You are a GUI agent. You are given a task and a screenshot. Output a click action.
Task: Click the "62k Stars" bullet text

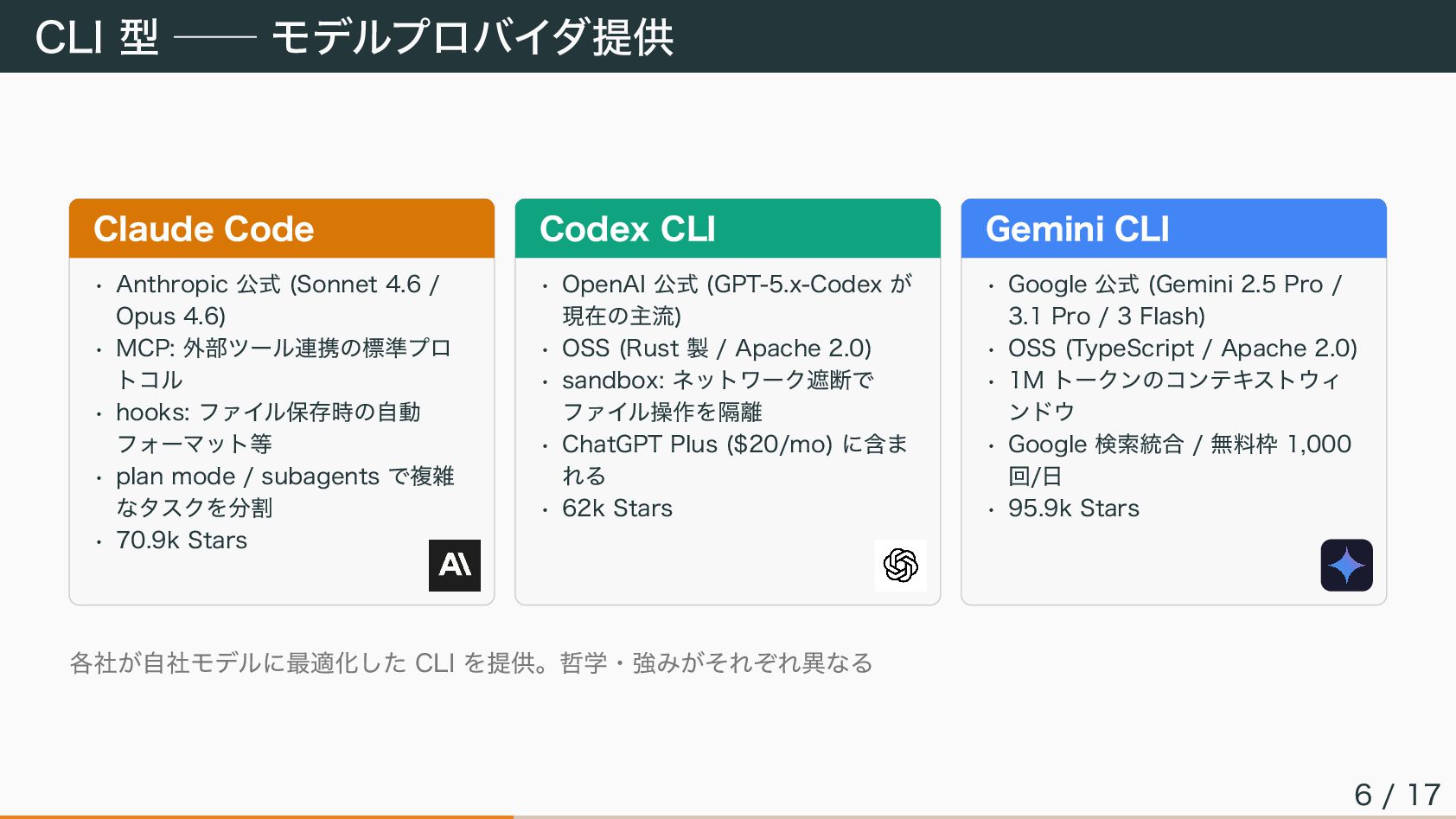(617, 509)
